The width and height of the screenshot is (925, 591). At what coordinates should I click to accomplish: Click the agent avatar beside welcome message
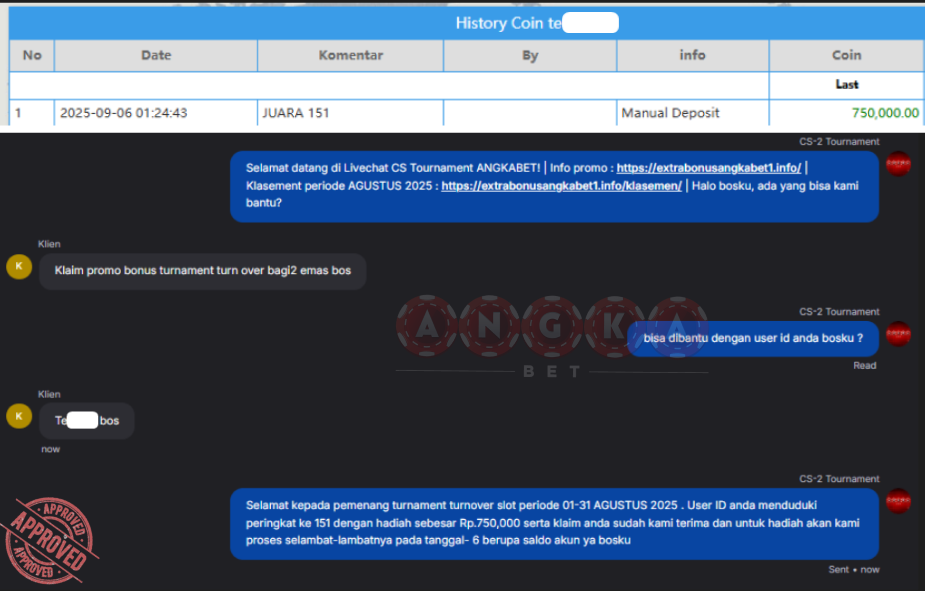[898, 164]
